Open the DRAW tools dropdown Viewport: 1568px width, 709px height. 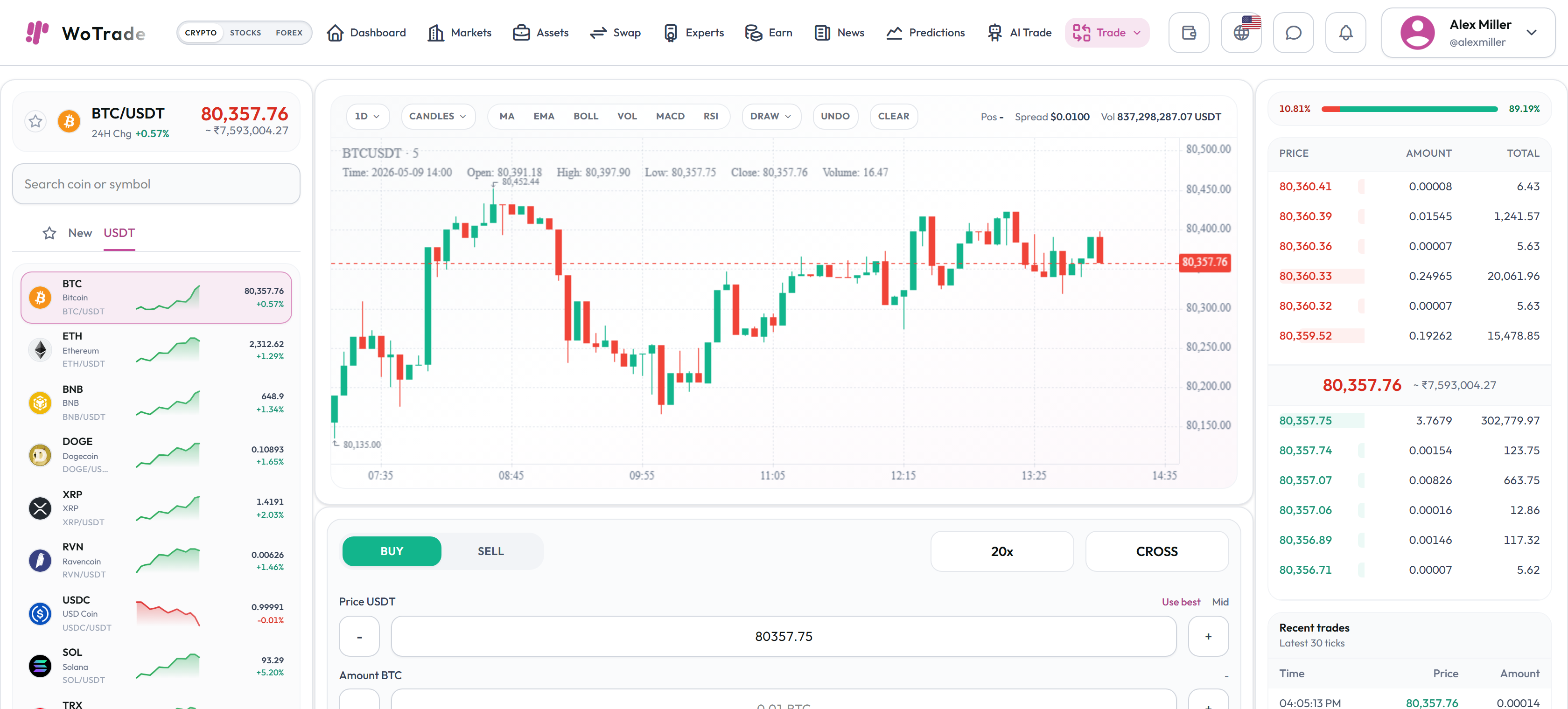coord(771,116)
